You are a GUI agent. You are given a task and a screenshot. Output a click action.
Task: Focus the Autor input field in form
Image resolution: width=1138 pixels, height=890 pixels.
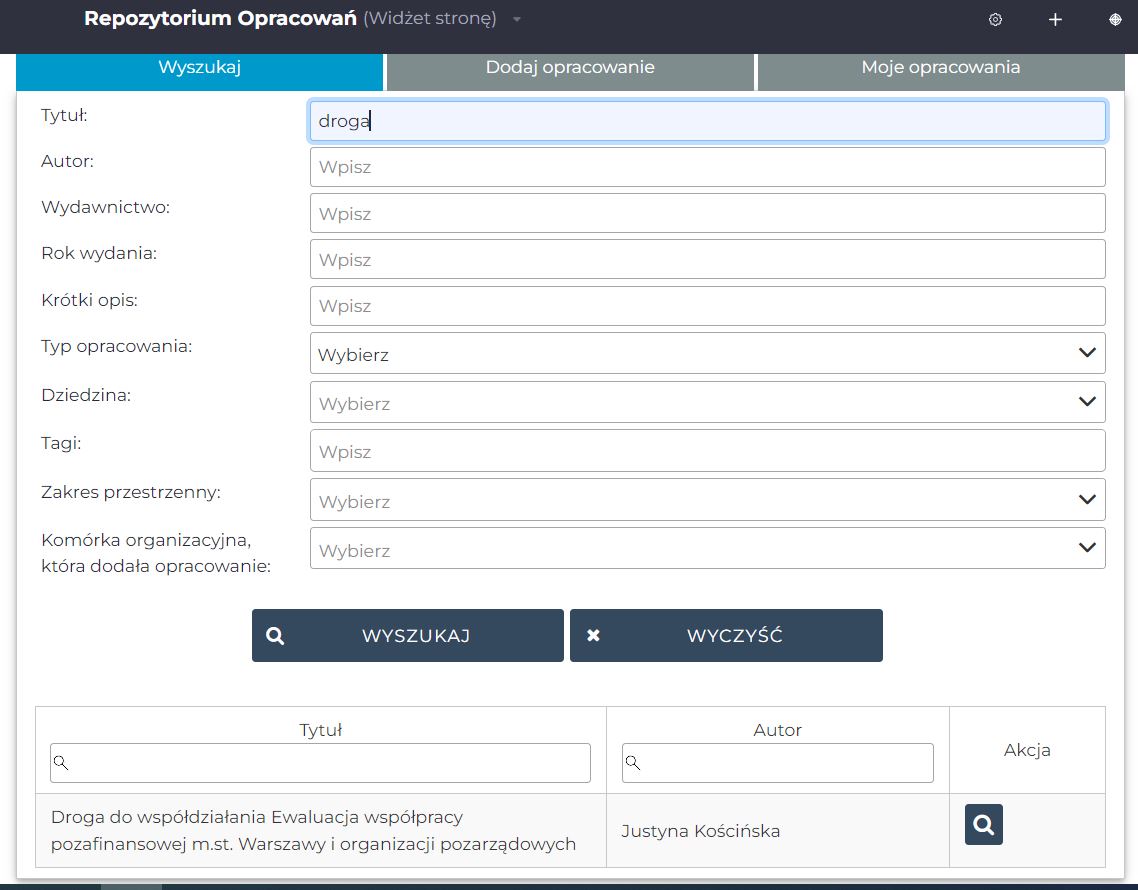(x=707, y=167)
